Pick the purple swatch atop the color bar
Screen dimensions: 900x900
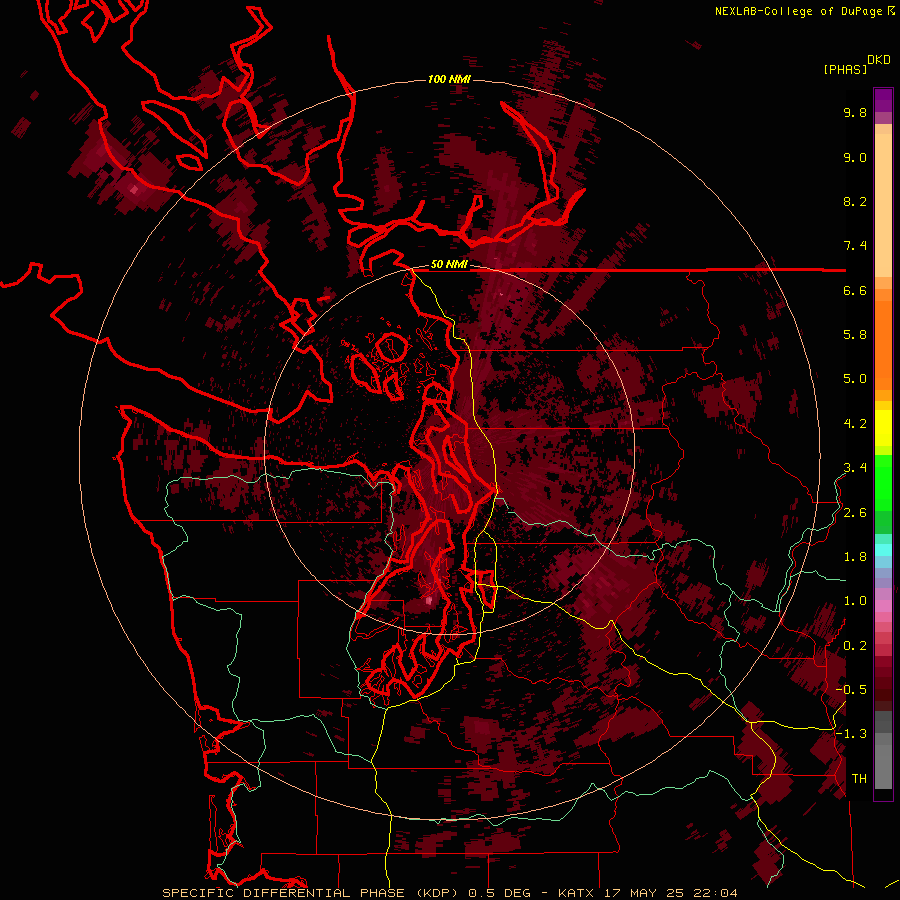click(x=883, y=100)
